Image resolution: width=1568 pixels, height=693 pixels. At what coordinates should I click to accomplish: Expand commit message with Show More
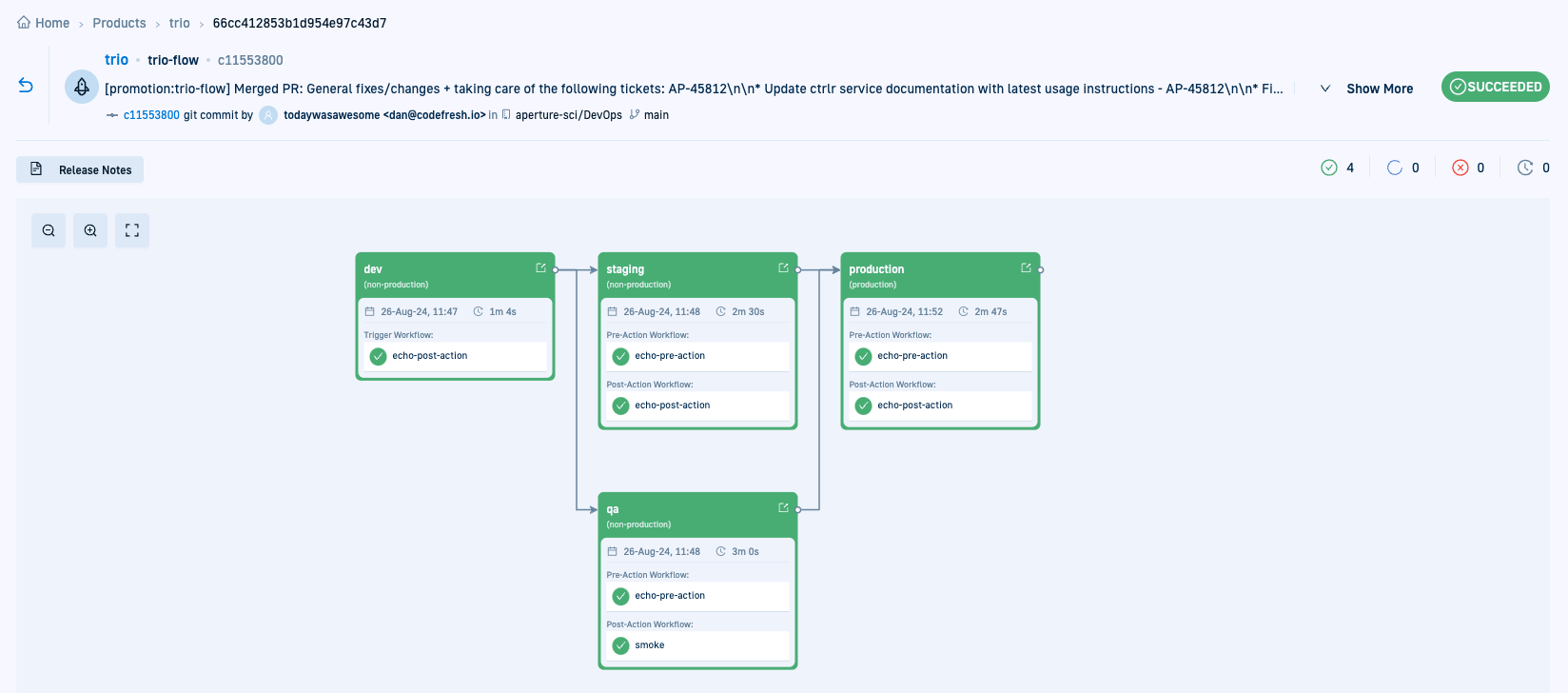click(1379, 89)
